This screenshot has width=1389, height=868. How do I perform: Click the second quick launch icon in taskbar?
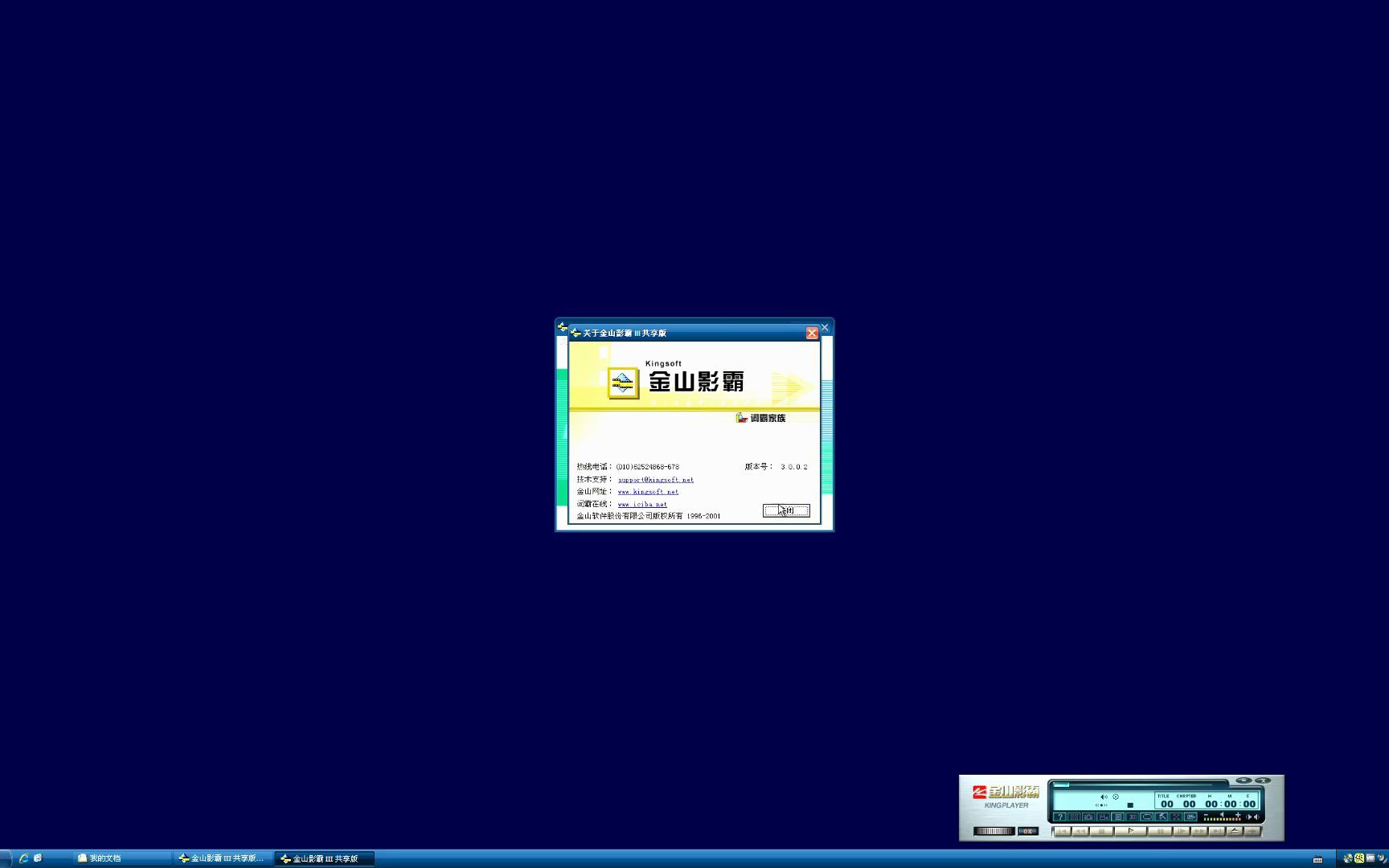point(38,858)
